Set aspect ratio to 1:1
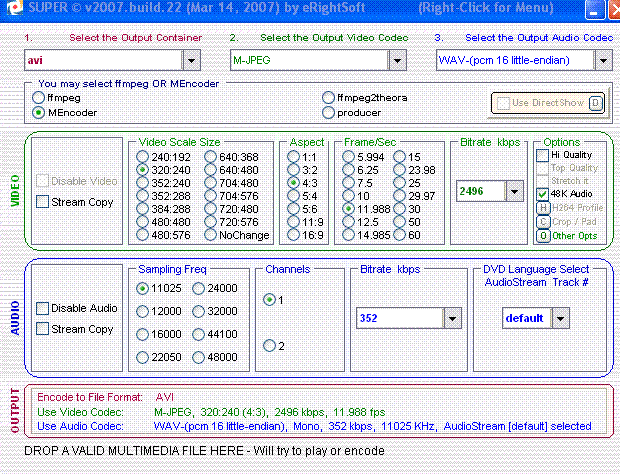Screen dimensions: 620x474 293,157
